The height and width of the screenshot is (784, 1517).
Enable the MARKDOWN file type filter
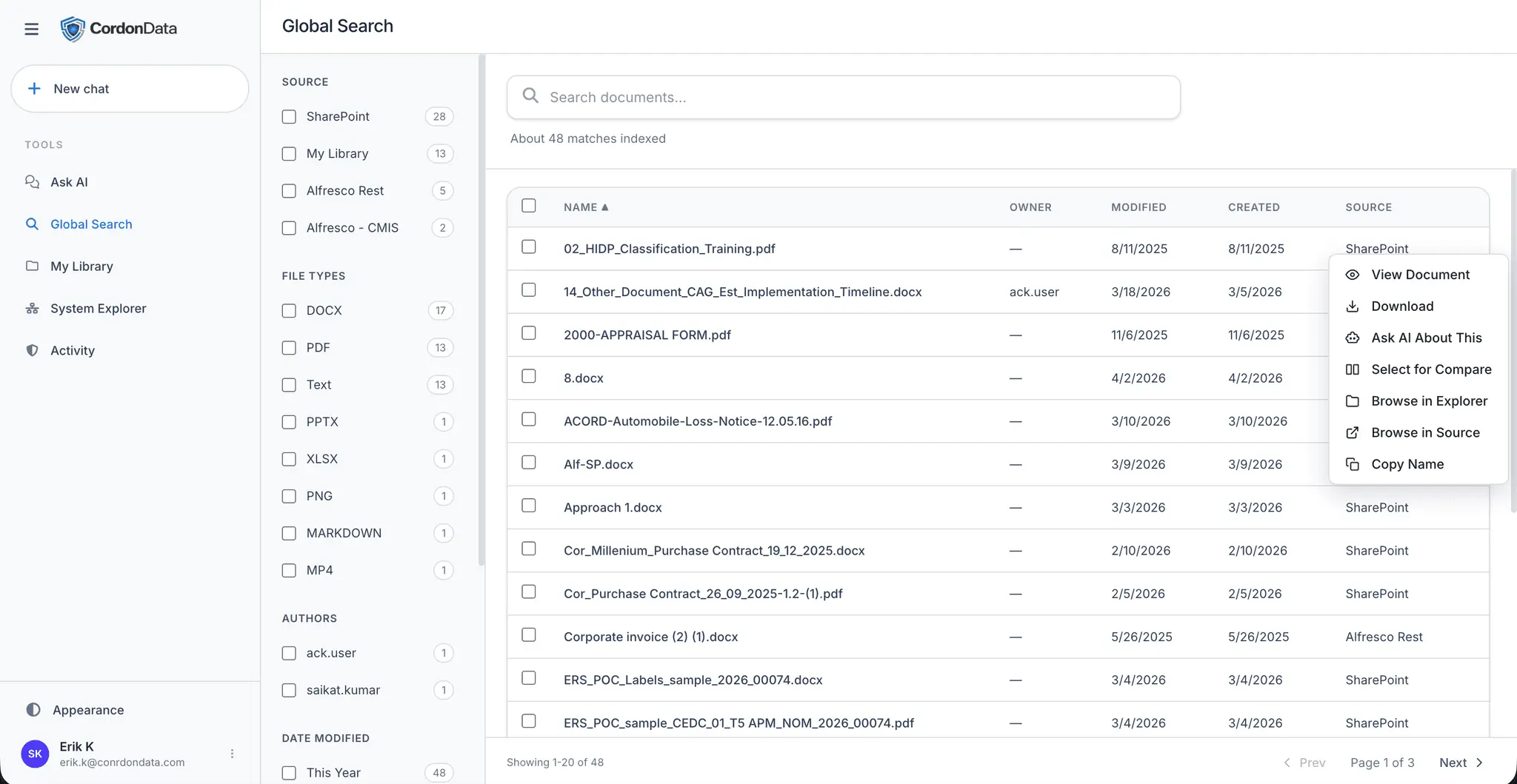click(289, 533)
